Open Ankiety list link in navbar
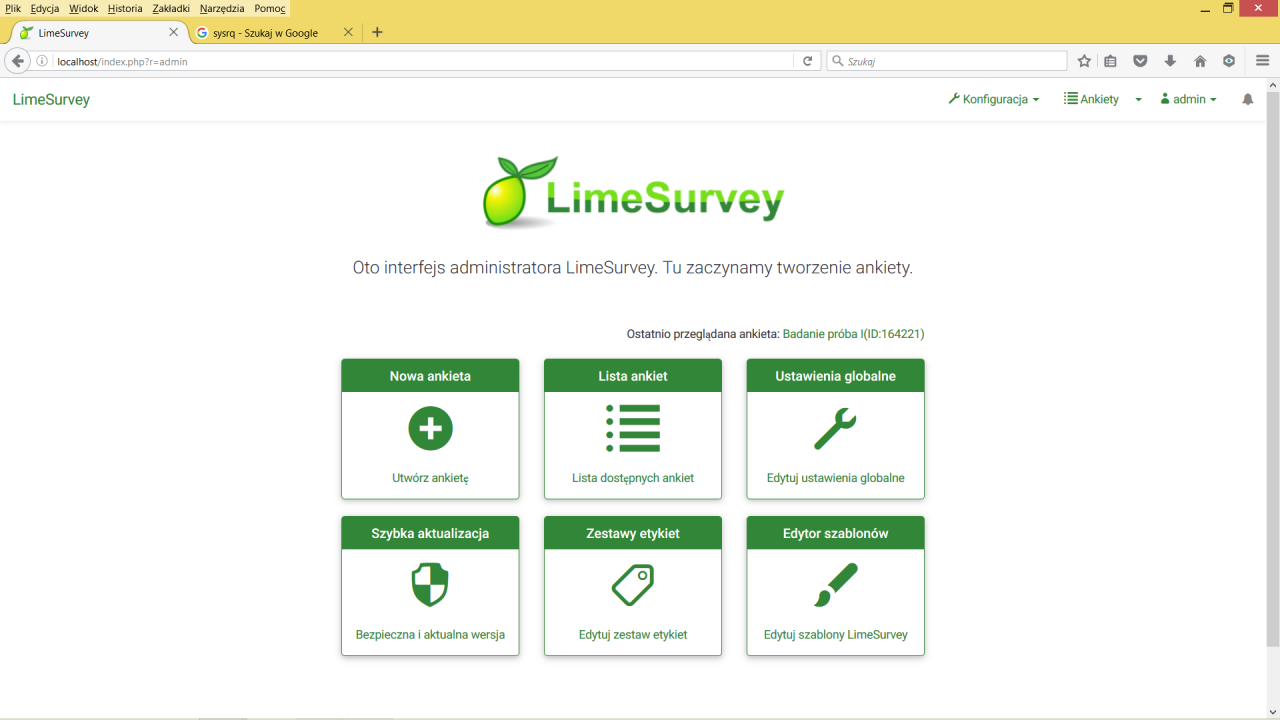The width and height of the screenshot is (1280, 720). (x=1091, y=99)
